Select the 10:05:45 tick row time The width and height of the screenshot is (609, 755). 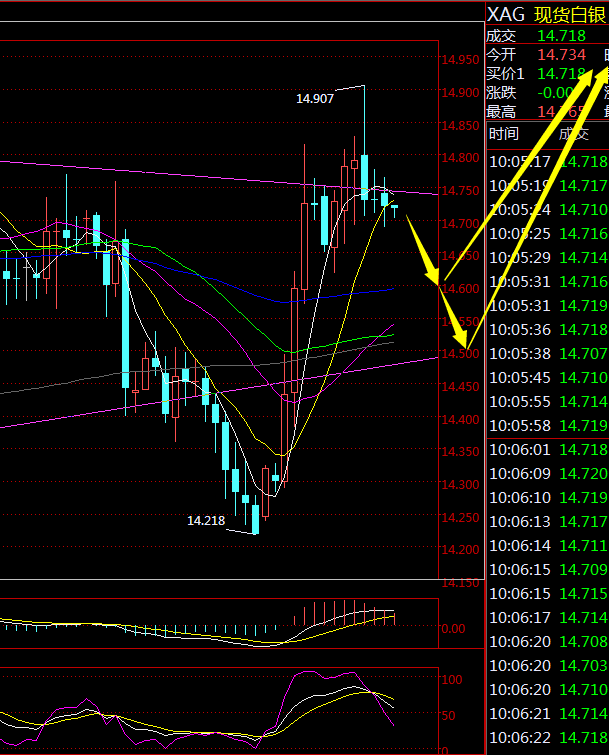point(519,378)
